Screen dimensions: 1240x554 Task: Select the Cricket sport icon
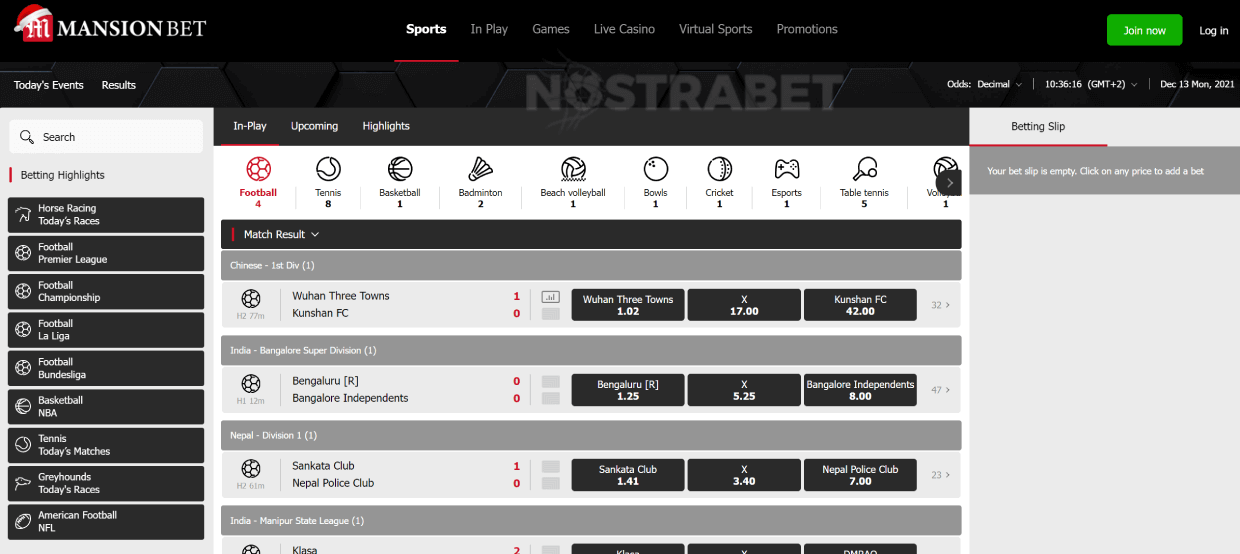pos(719,169)
